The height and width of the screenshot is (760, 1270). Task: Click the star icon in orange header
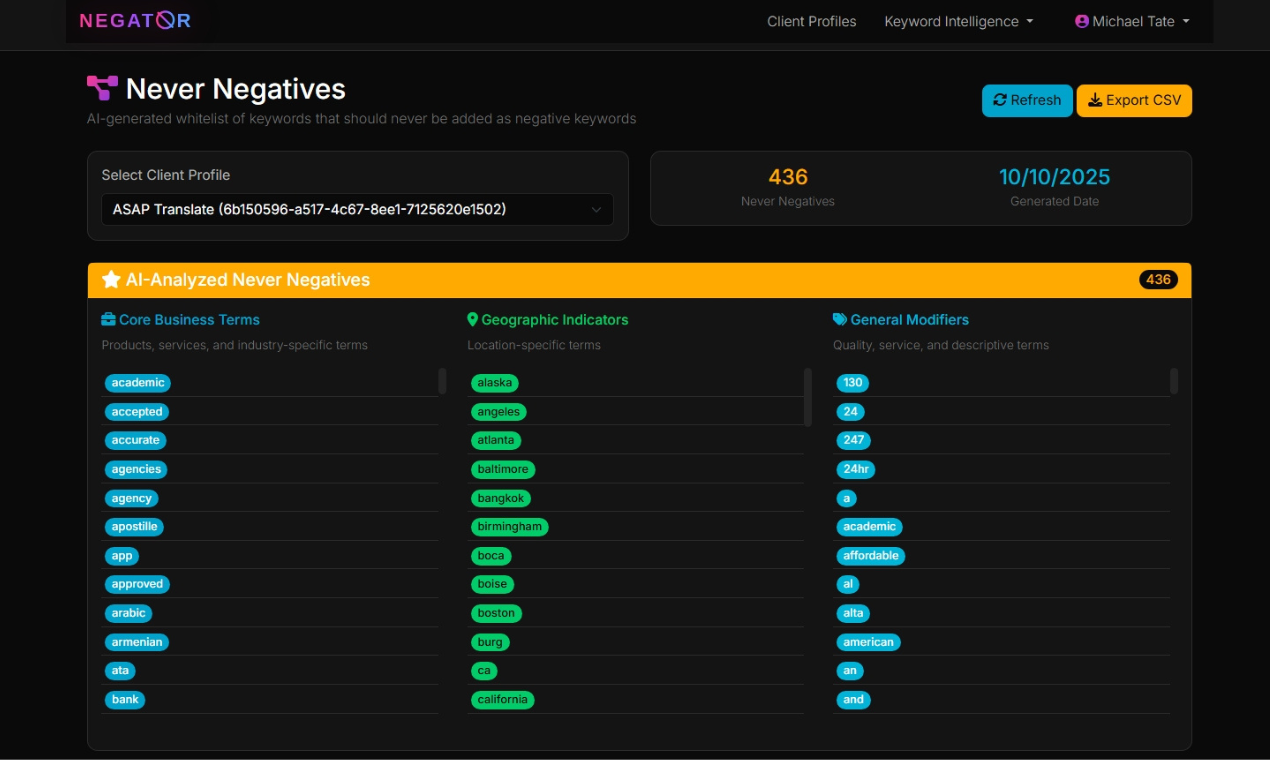(x=111, y=280)
